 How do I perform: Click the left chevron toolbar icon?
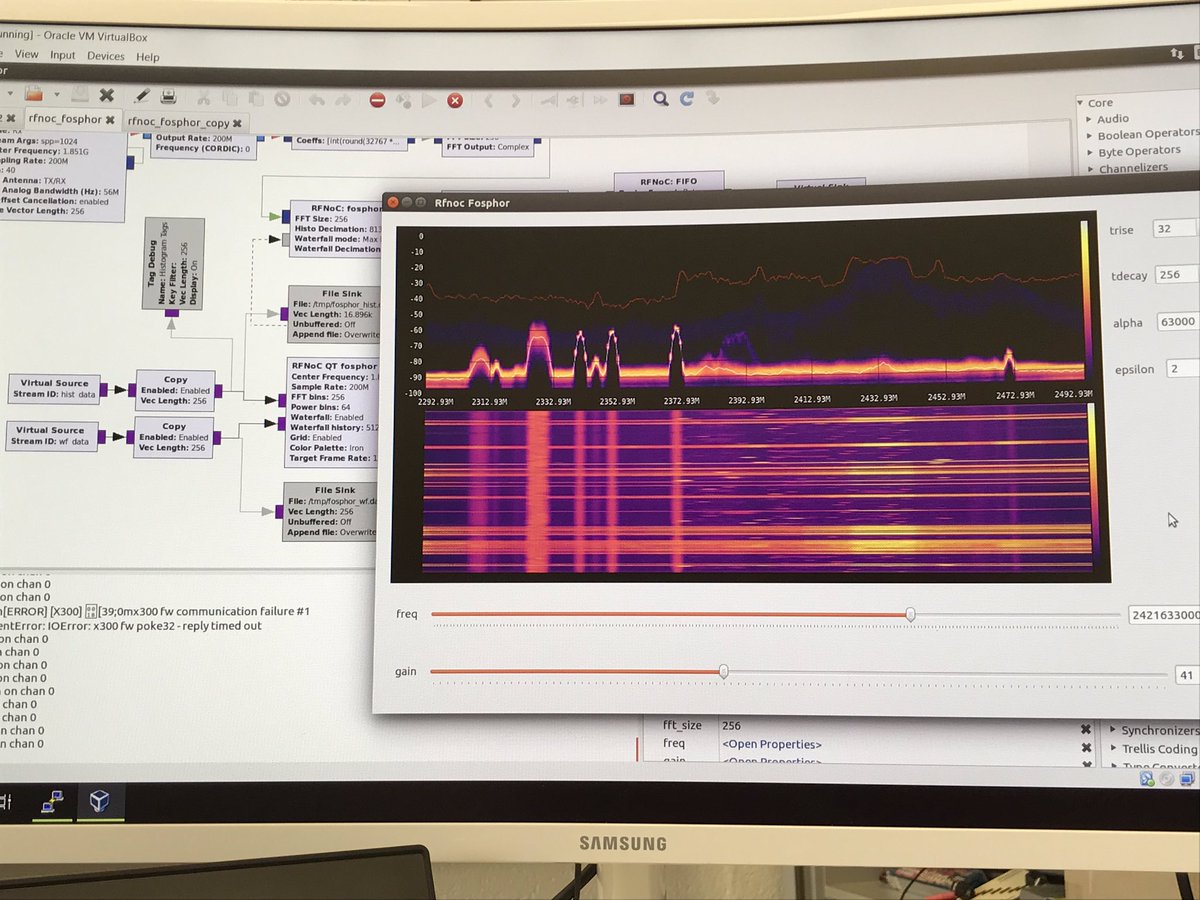489,100
